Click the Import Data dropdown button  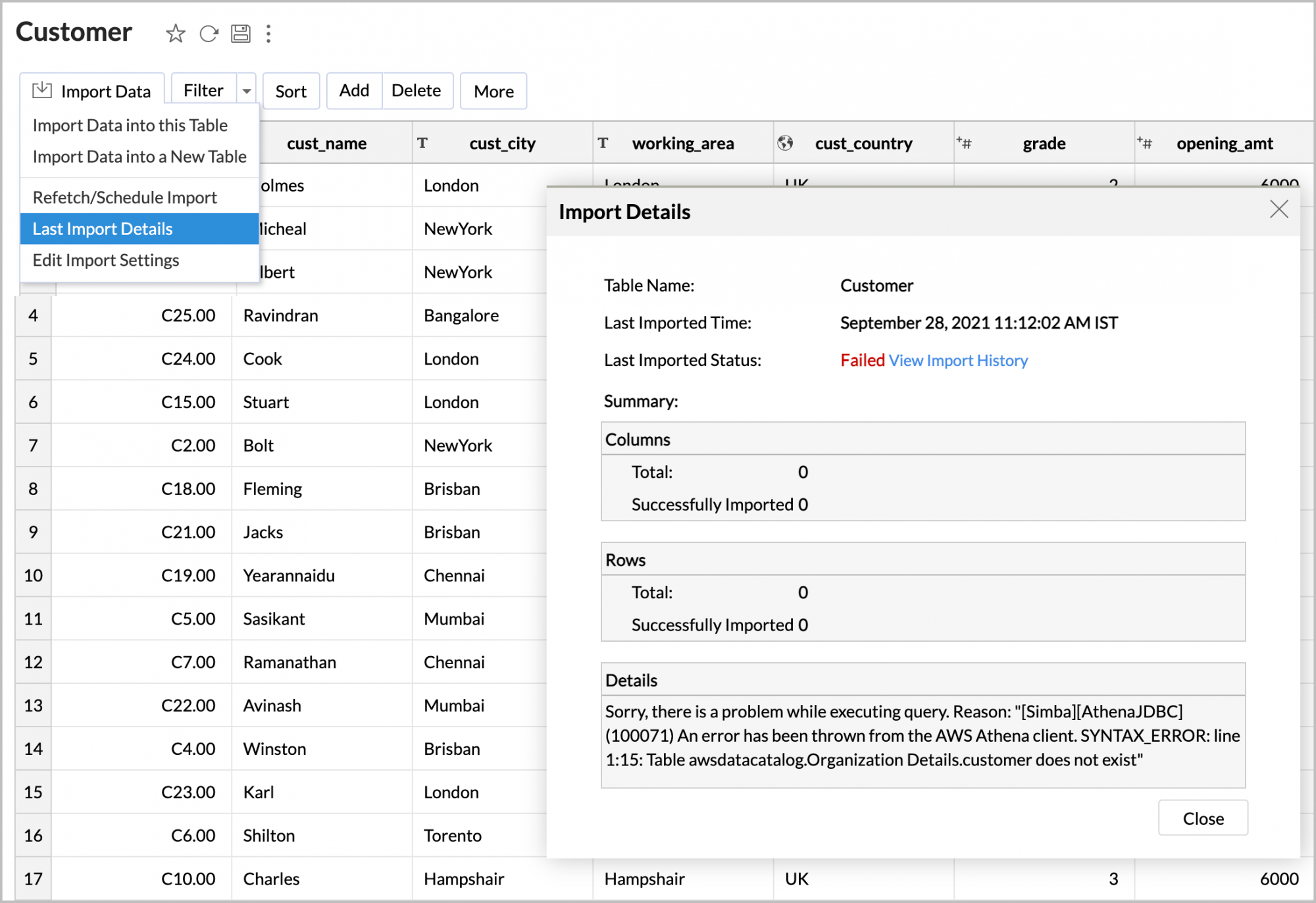coord(92,91)
